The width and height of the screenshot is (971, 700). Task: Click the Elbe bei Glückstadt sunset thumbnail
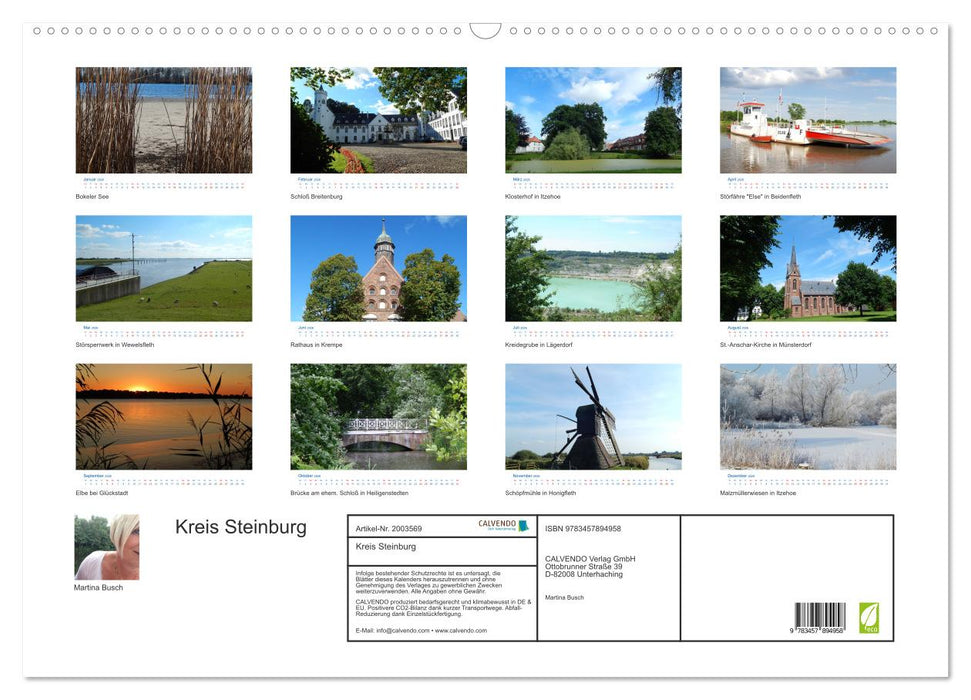(x=163, y=417)
